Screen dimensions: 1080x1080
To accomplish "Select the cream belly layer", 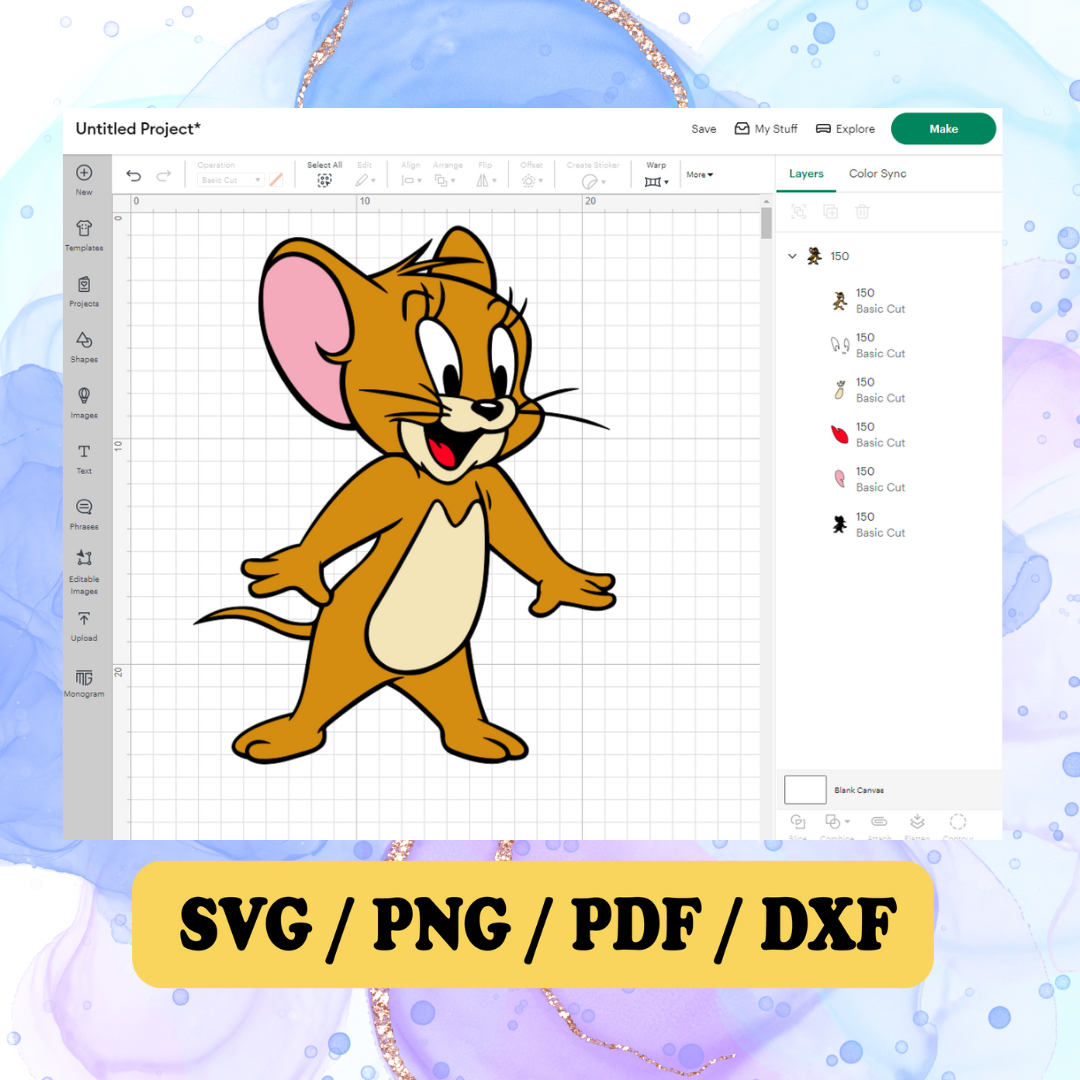I will [889, 391].
